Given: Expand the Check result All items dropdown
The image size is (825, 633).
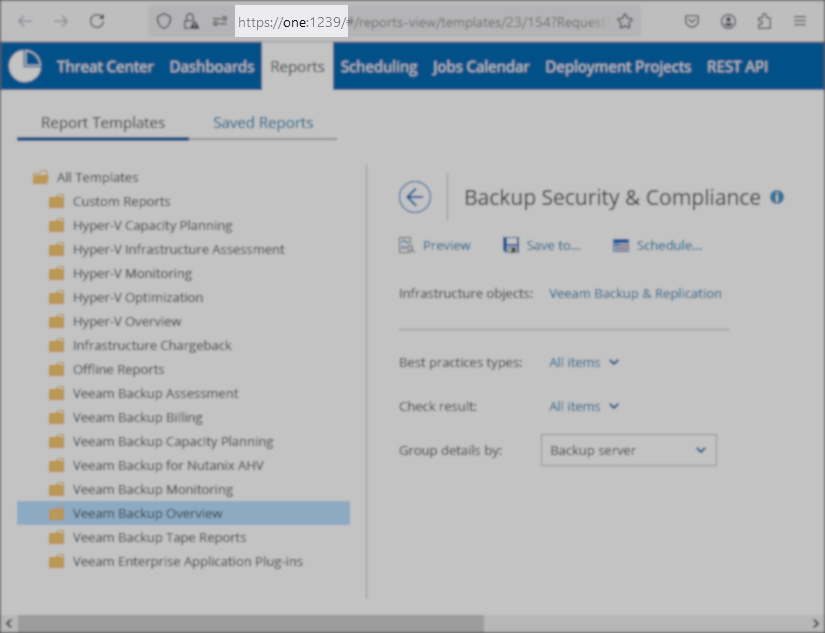Looking at the screenshot, I should point(584,406).
